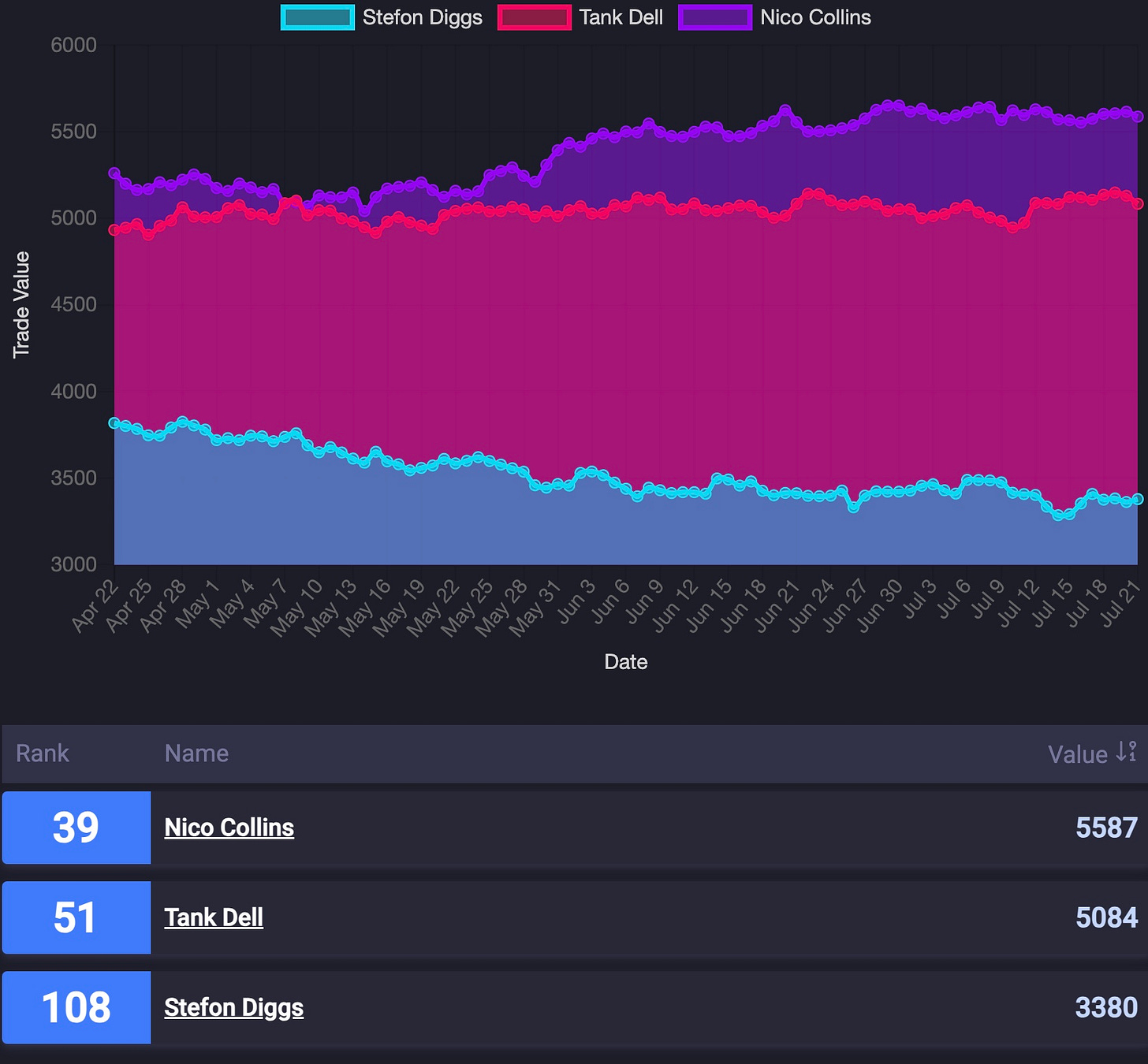The image size is (1148, 1064).
Task: Click the last Stefon Diggs data point, Jul 21
Action: point(1138,499)
